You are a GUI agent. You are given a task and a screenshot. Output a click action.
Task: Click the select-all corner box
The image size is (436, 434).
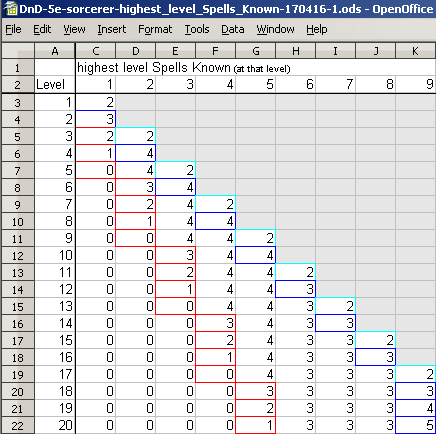click(x=18, y=51)
